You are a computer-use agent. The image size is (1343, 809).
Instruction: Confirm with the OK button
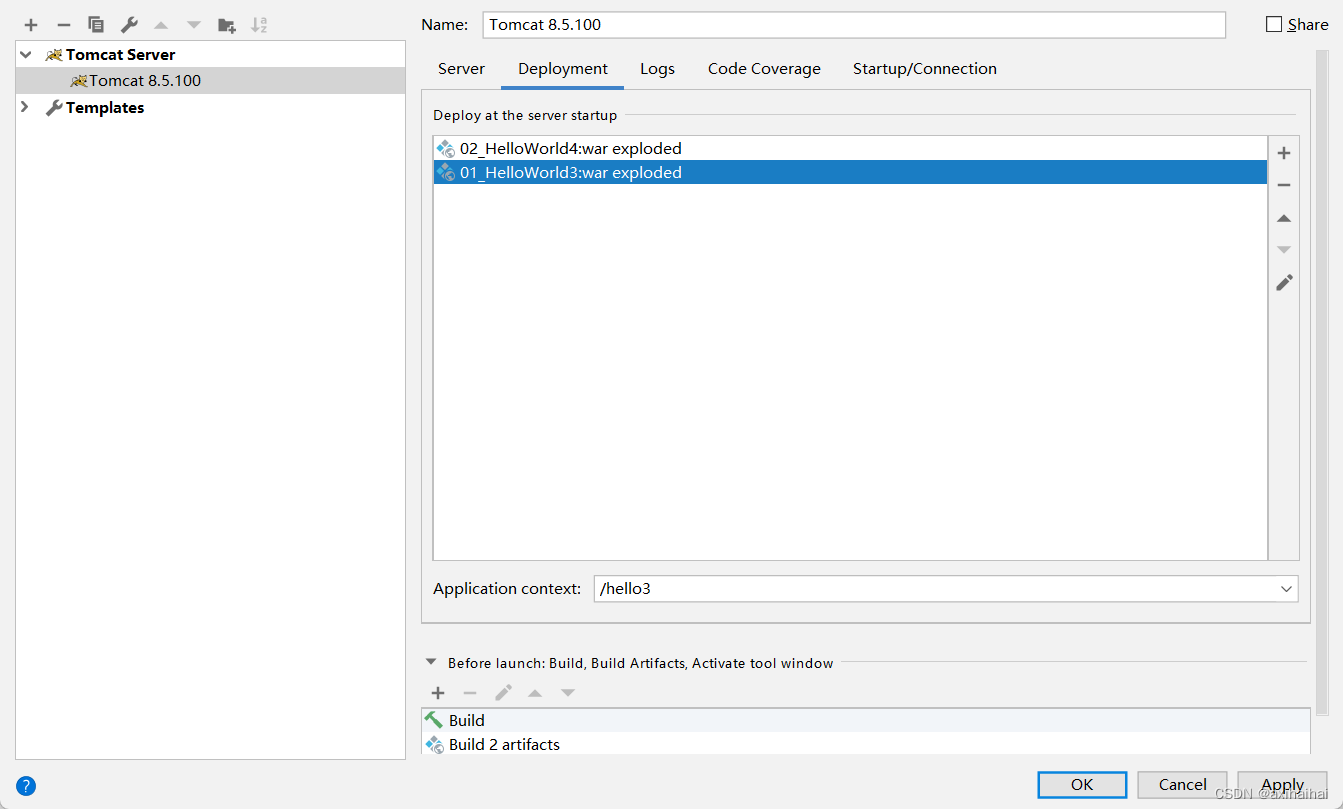pos(1082,785)
